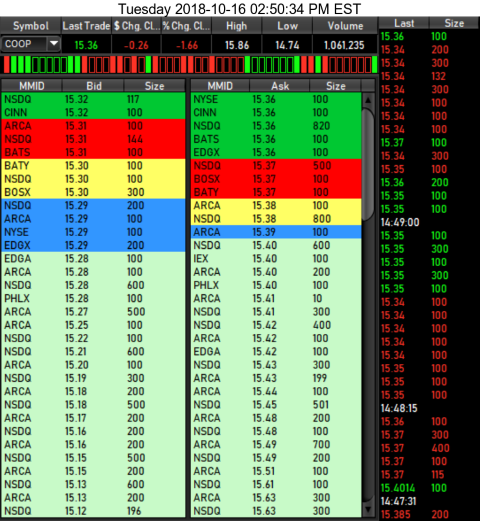Viewport: 480px width, 521px height.
Task: Select the last trade value 15.36
Action: [x=86, y=45]
